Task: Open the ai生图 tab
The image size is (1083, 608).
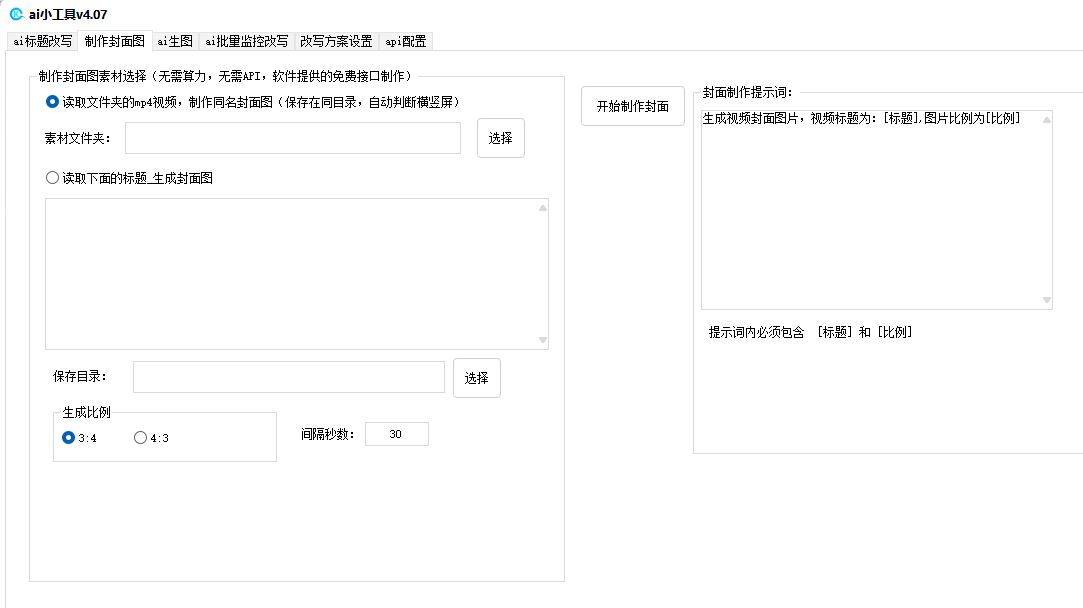Action: [175, 41]
